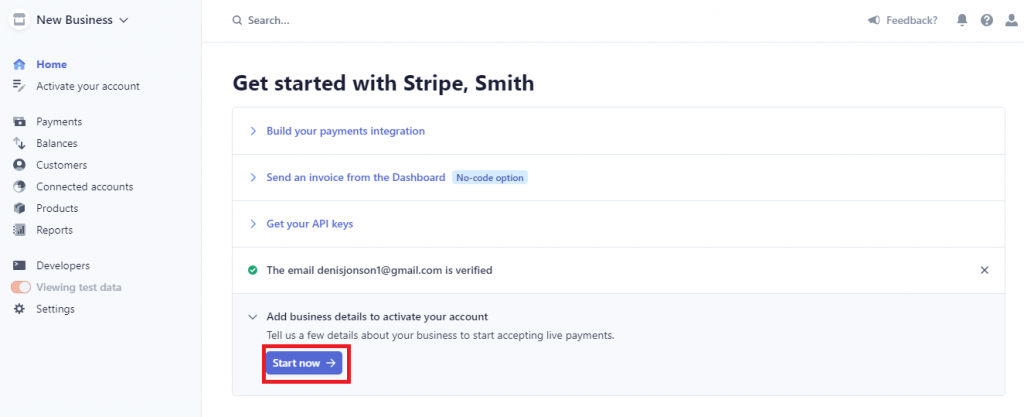Go to Connected accounts in sidebar

point(84,187)
